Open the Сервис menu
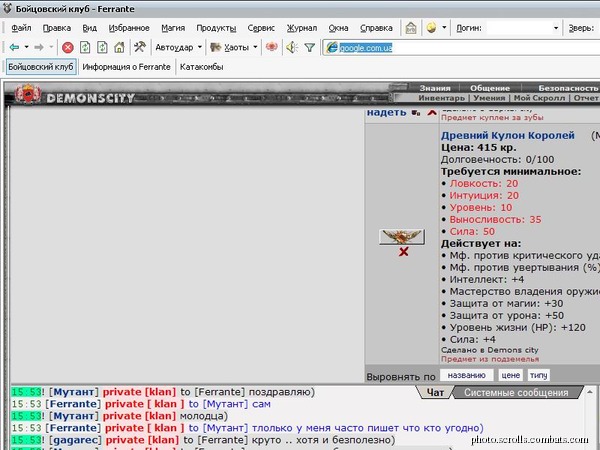This screenshot has height=450, width=600. point(261,28)
